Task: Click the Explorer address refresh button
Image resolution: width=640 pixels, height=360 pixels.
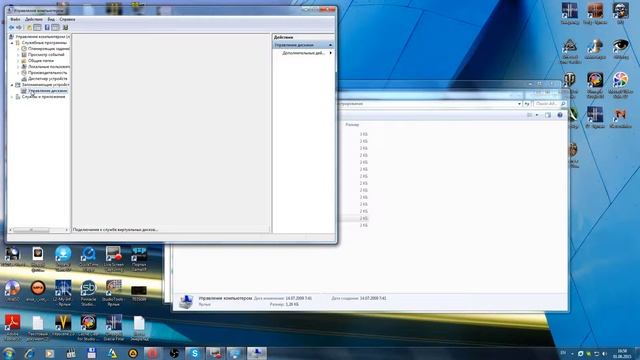Action: (x=527, y=104)
